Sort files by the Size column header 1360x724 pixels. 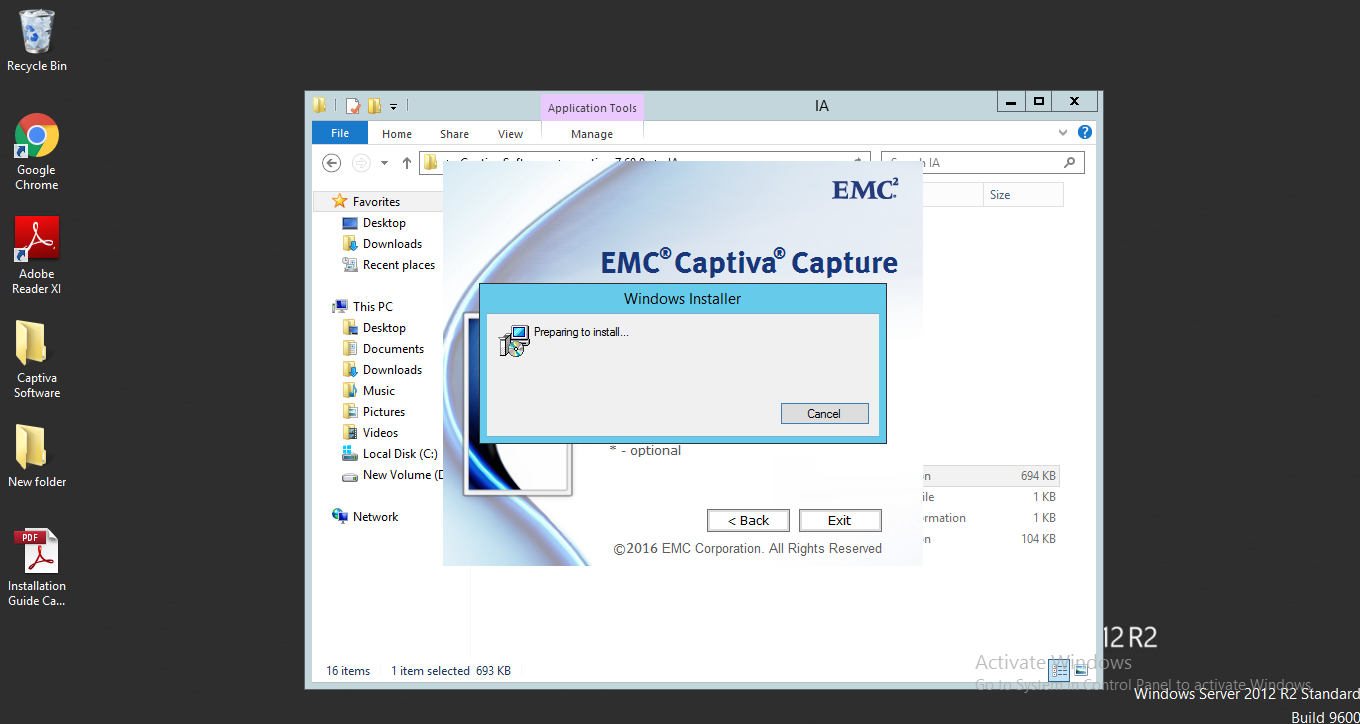1023,195
